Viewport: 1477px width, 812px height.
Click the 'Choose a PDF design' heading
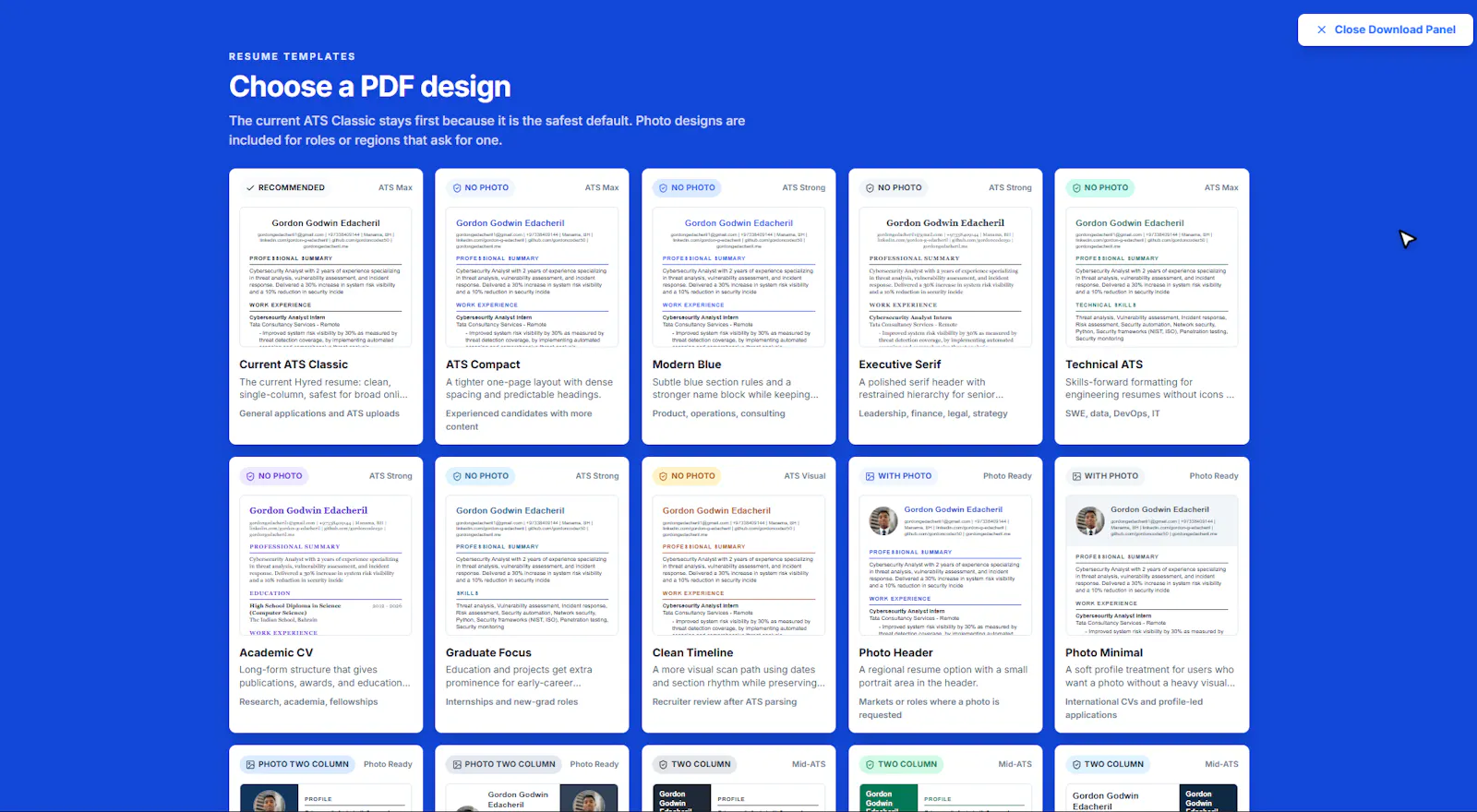369,87
